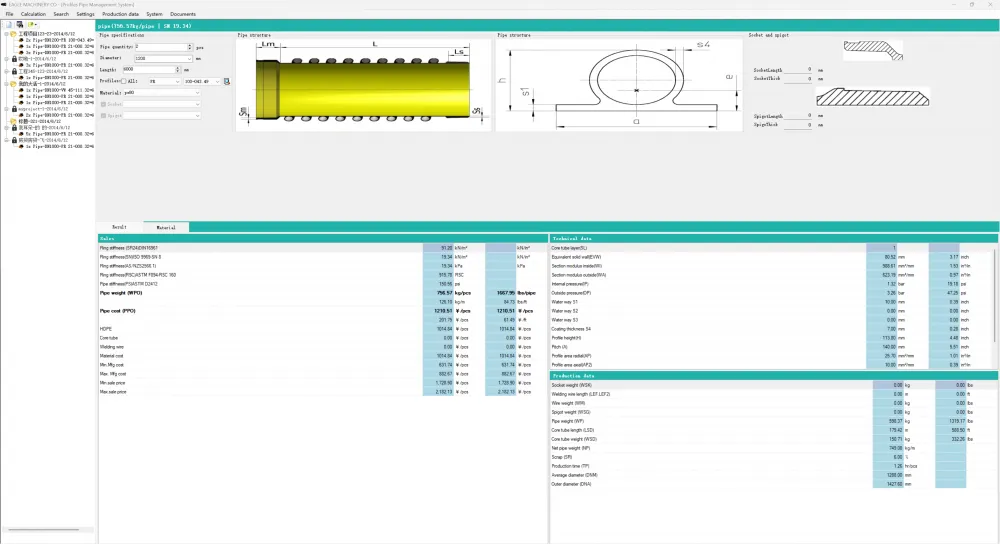
Task: Switch to the Result tab
Action: (x=119, y=227)
